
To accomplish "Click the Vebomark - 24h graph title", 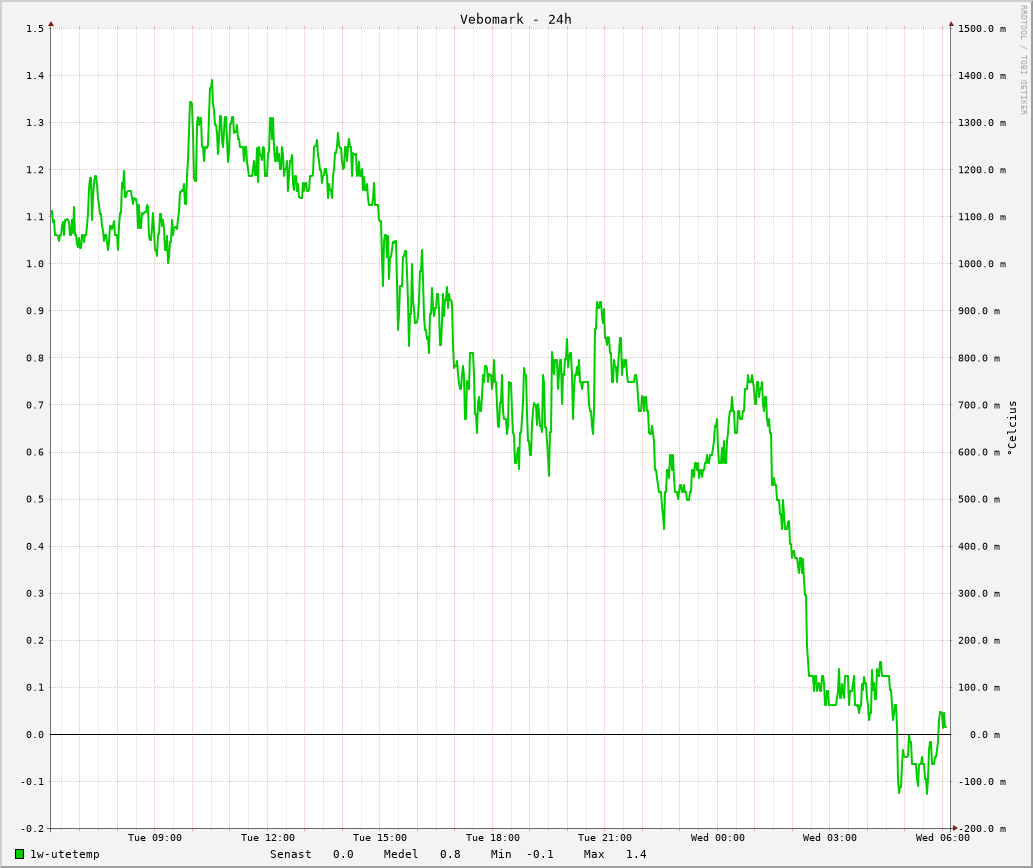I will 515,19.
